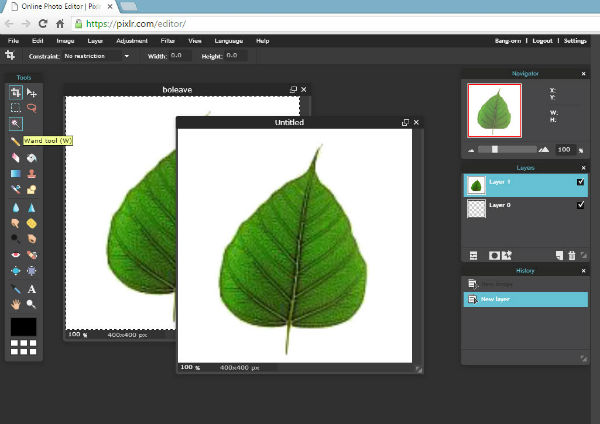Open the Layer menu

point(95,41)
